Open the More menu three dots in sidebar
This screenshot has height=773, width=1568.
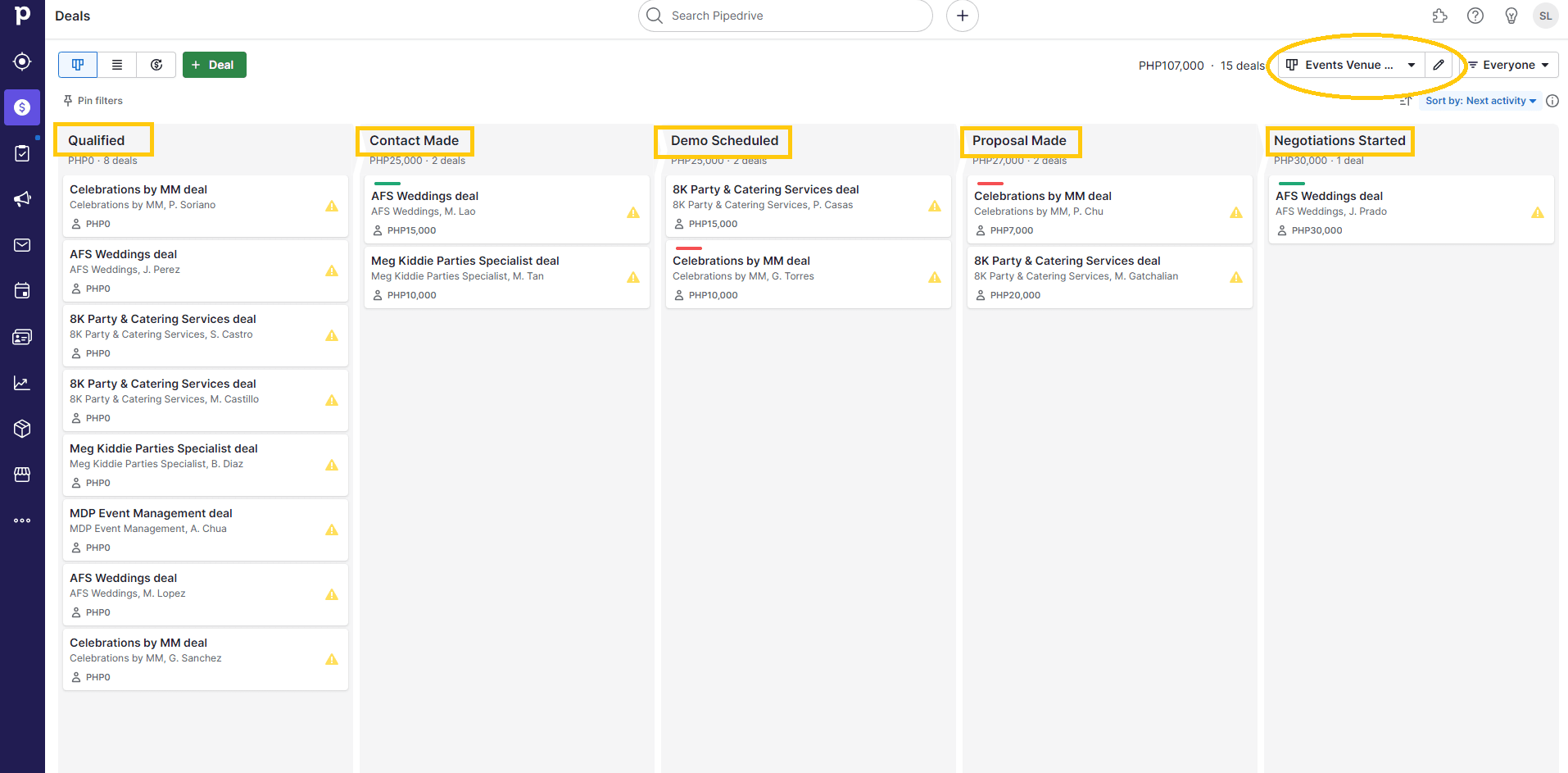tap(22, 521)
